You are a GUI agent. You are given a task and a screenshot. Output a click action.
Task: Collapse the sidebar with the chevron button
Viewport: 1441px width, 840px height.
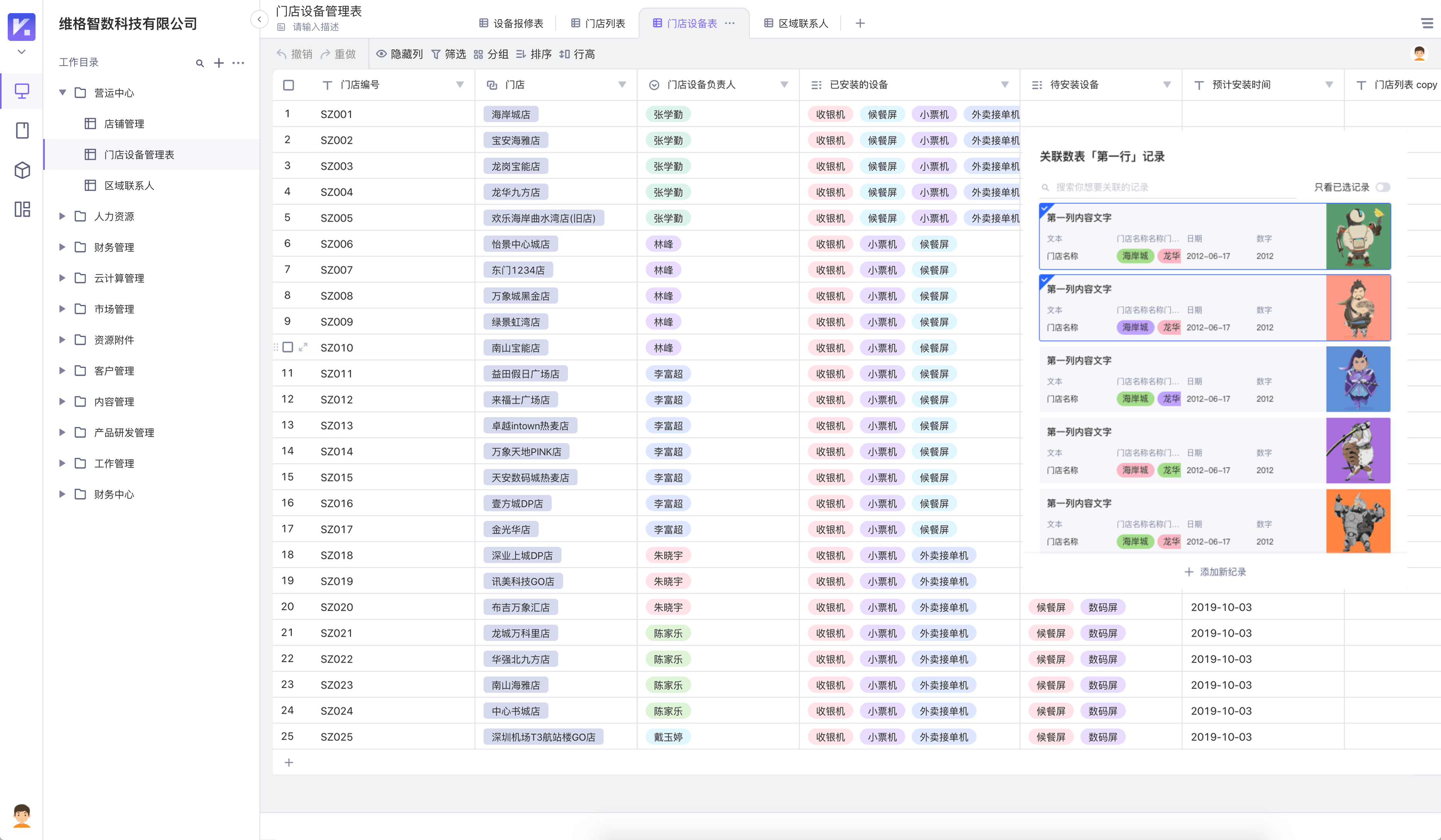coord(259,19)
